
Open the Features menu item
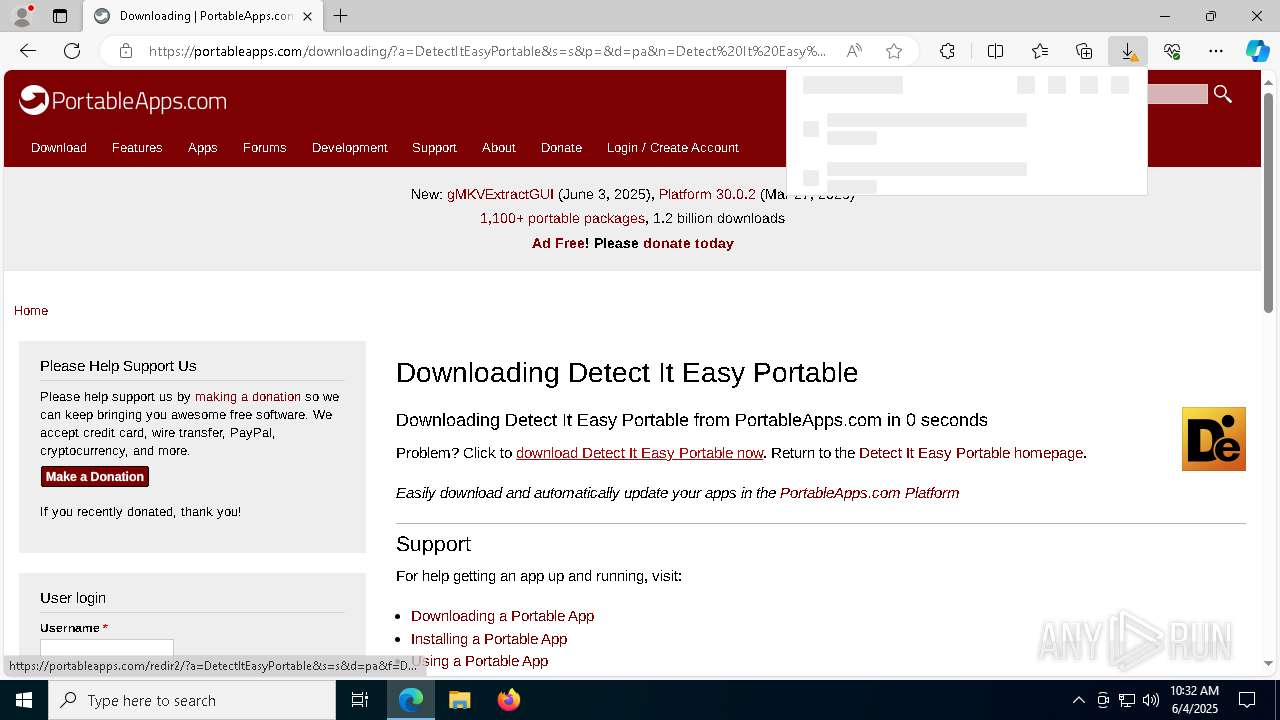coord(137,147)
